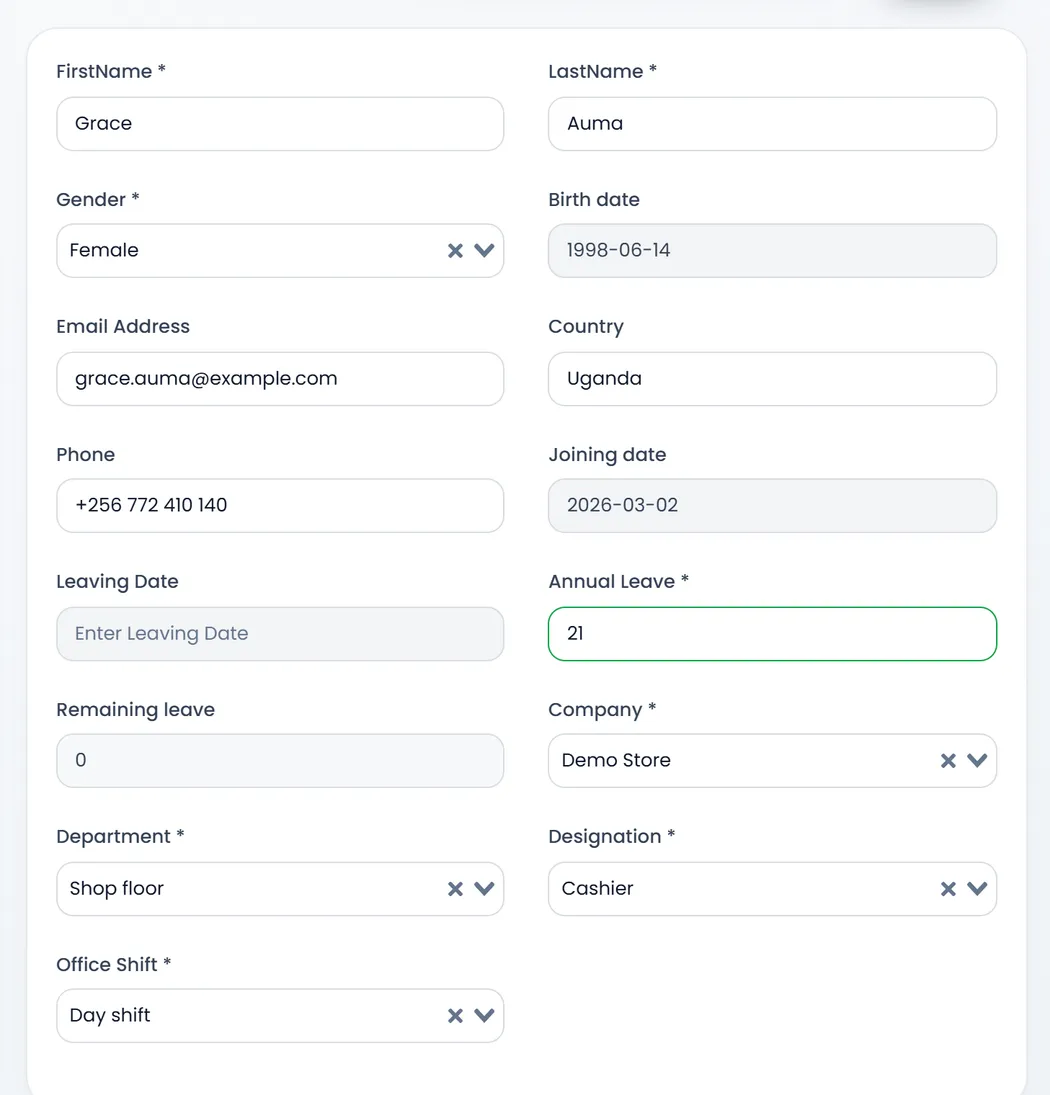Open the Joining date picker field
Viewport: 1050px width, 1095px height.
pyautogui.click(x=772, y=506)
